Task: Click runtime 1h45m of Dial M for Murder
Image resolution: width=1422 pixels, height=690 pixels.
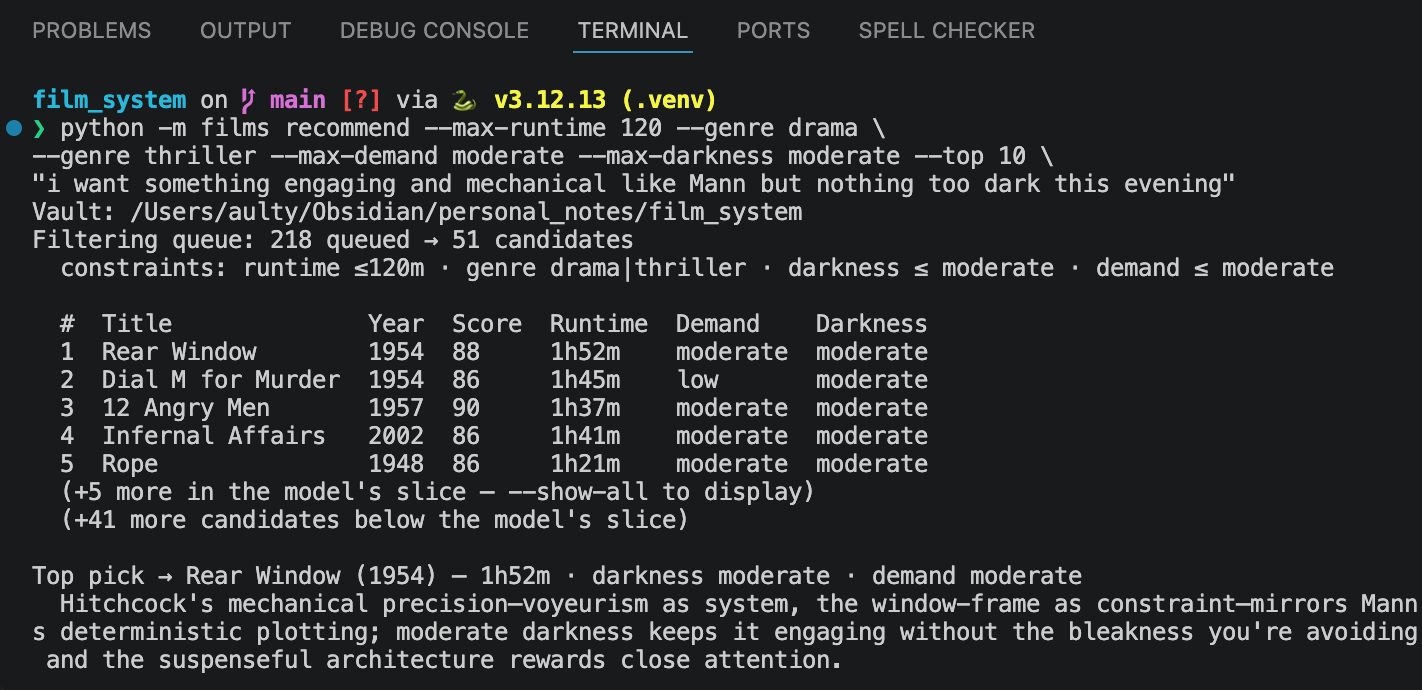Action: click(x=585, y=380)
